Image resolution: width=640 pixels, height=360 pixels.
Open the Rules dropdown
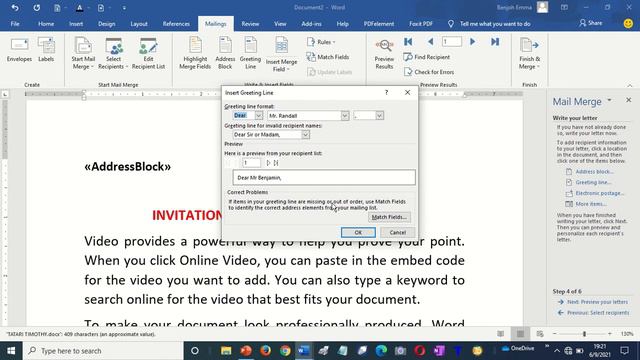pyautogui.click(x=321, y=42)
